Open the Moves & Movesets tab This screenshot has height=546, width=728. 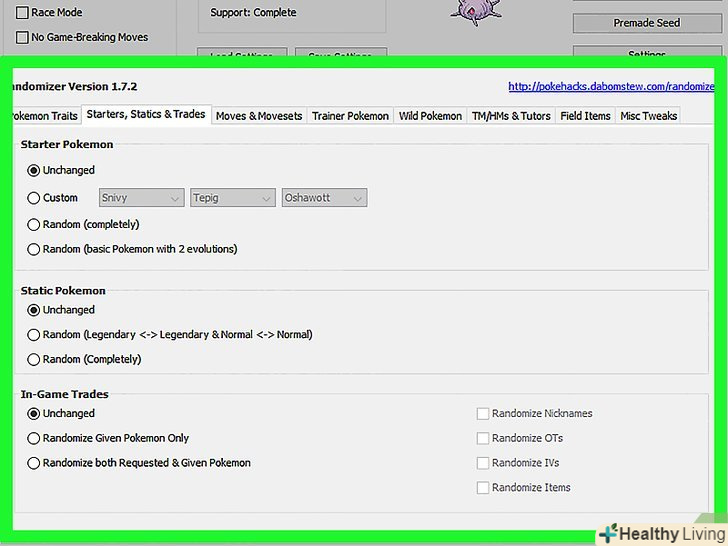(259, 116)
